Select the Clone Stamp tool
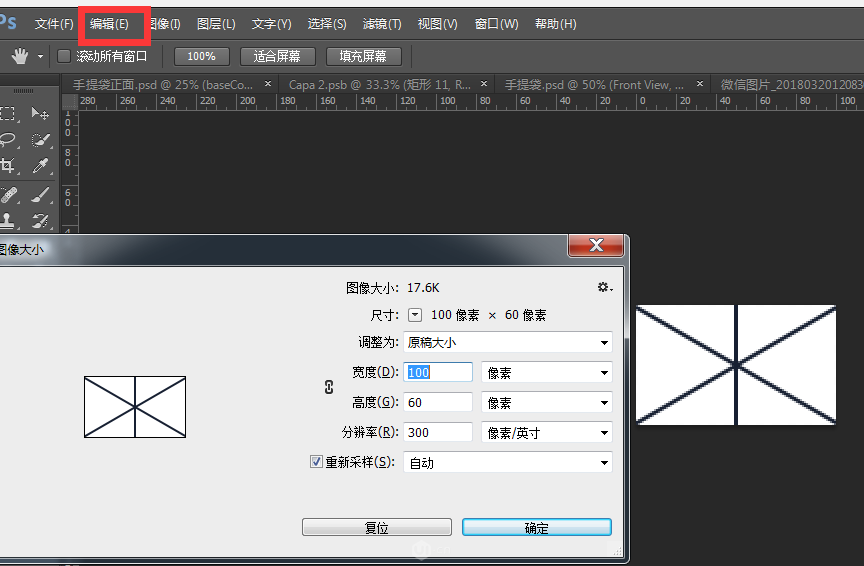This screenshot has height=566, width=864. click(x=7, y=220)
